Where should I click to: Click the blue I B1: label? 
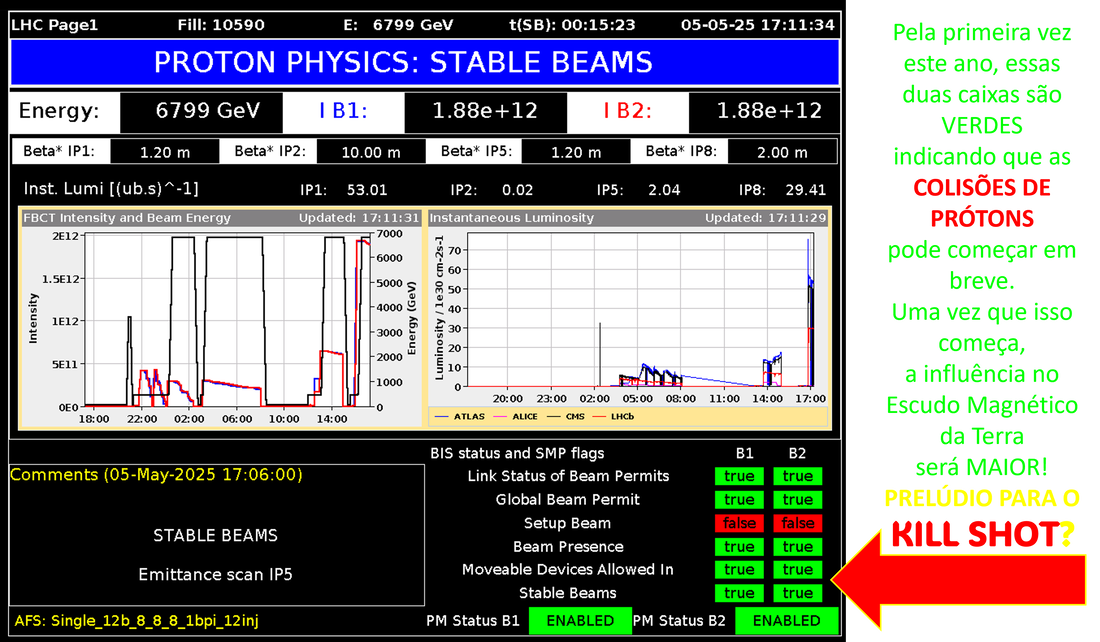pyautogui.click(x=343, y=111)
